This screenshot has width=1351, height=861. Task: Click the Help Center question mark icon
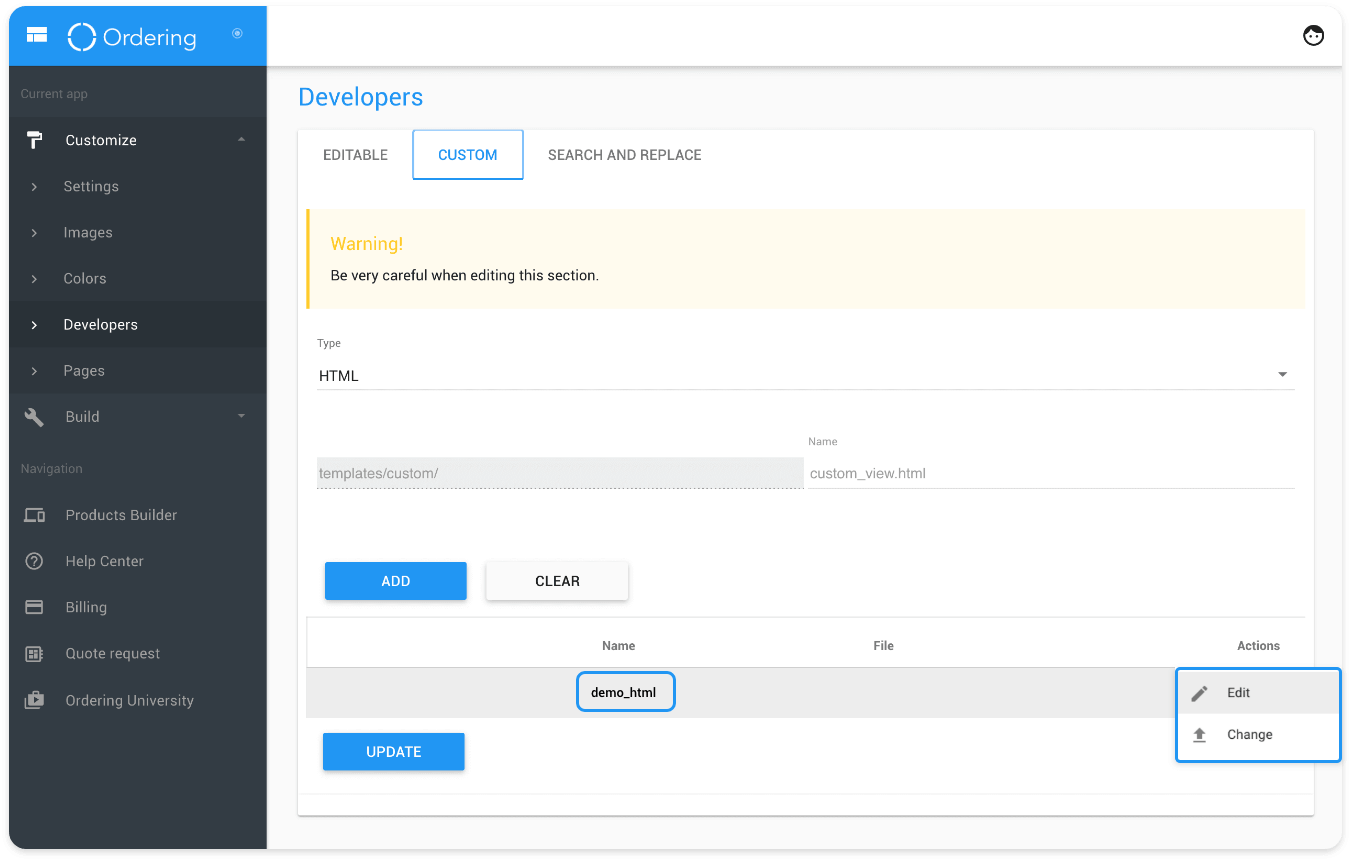(x=35, y=561)
